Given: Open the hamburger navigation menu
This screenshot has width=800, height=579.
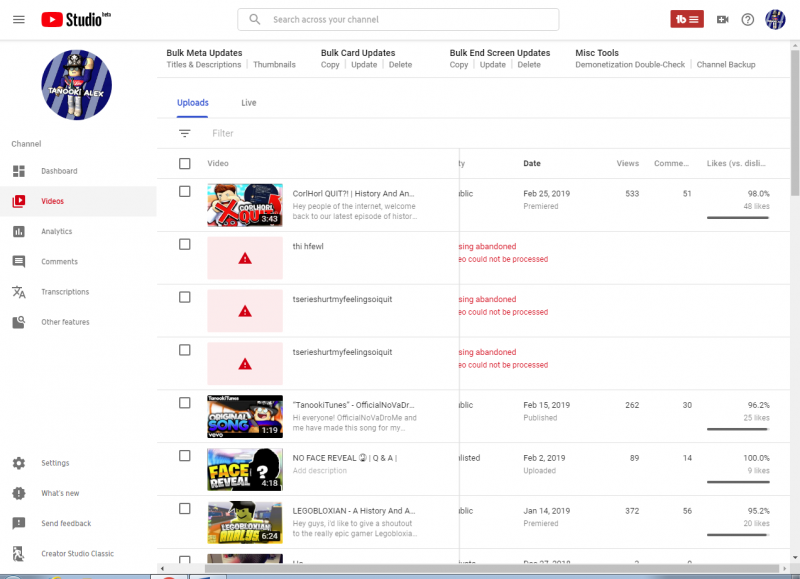Looking at the screenshot, I should (18, 19).
